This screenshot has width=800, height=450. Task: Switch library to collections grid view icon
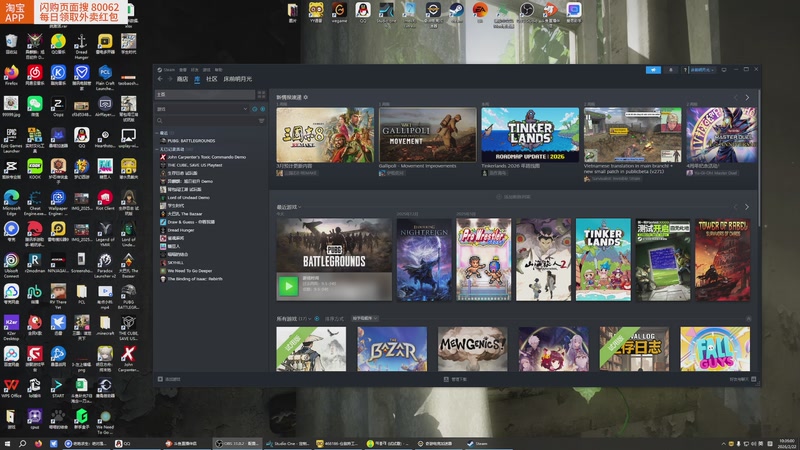pos(261,94)
